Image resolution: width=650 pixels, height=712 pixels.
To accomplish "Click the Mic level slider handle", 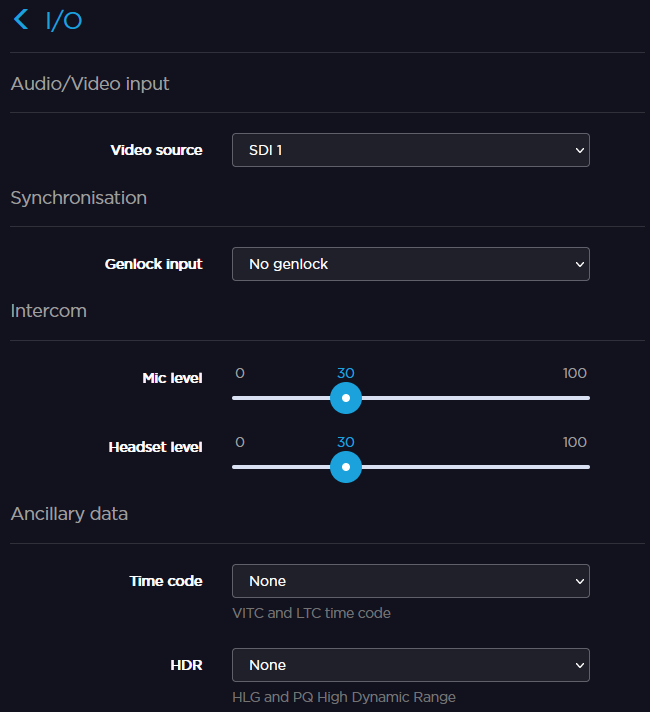I will (346, 398).
